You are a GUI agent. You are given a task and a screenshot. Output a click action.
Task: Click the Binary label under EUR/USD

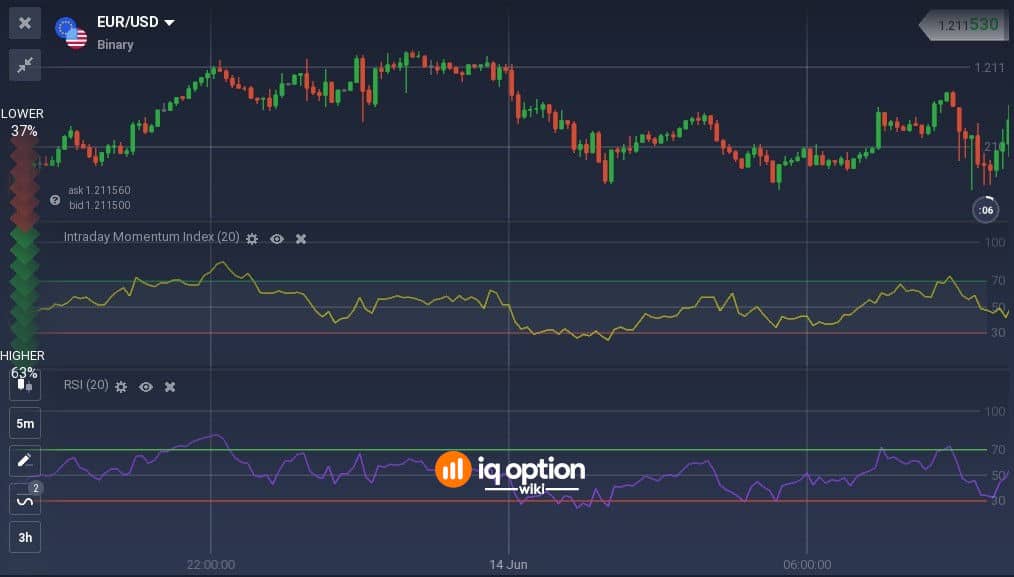click(x=115, y=45)
